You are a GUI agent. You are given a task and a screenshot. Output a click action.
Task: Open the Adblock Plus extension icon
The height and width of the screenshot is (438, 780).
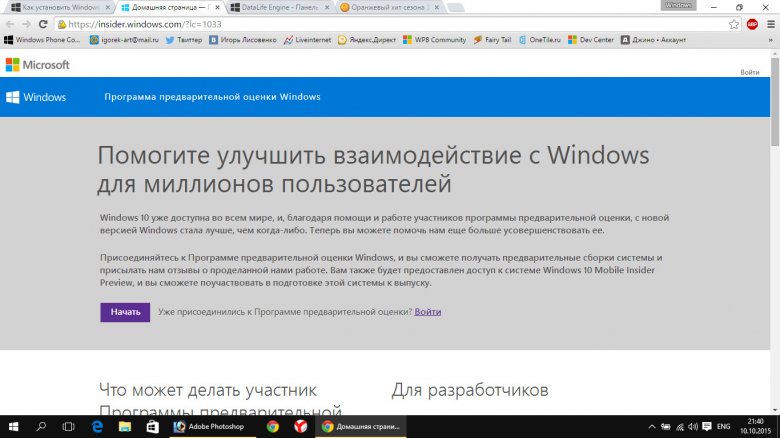click(x=752, y=24)
